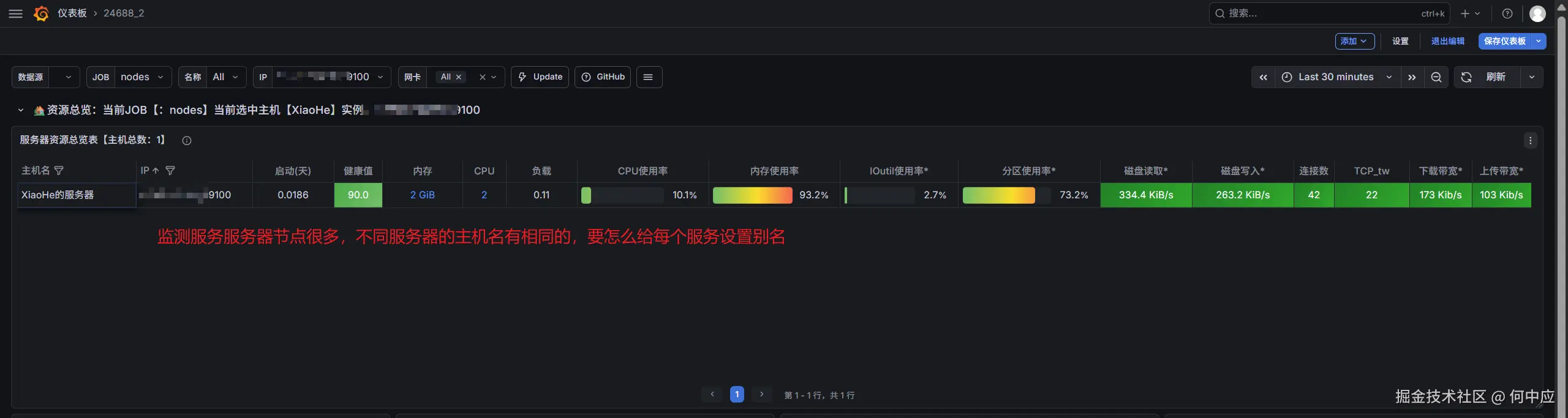Open the 数据源 variable dropdown
This screenshot has height=418, width=1568.
tap(64, 77)
